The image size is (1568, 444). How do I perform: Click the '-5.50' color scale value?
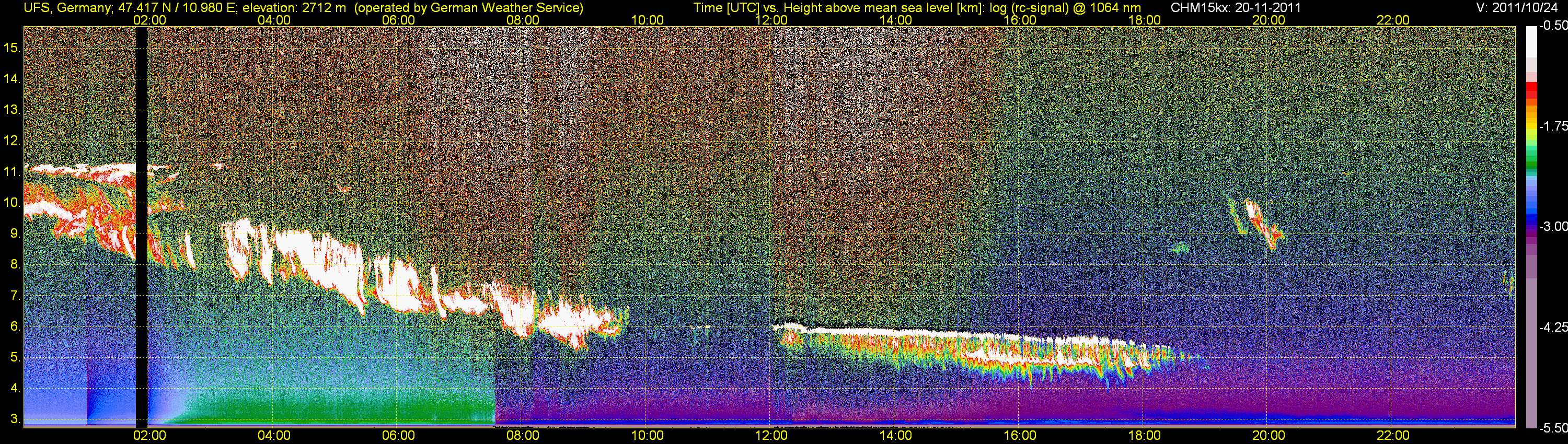click(x=1553, y=428)
